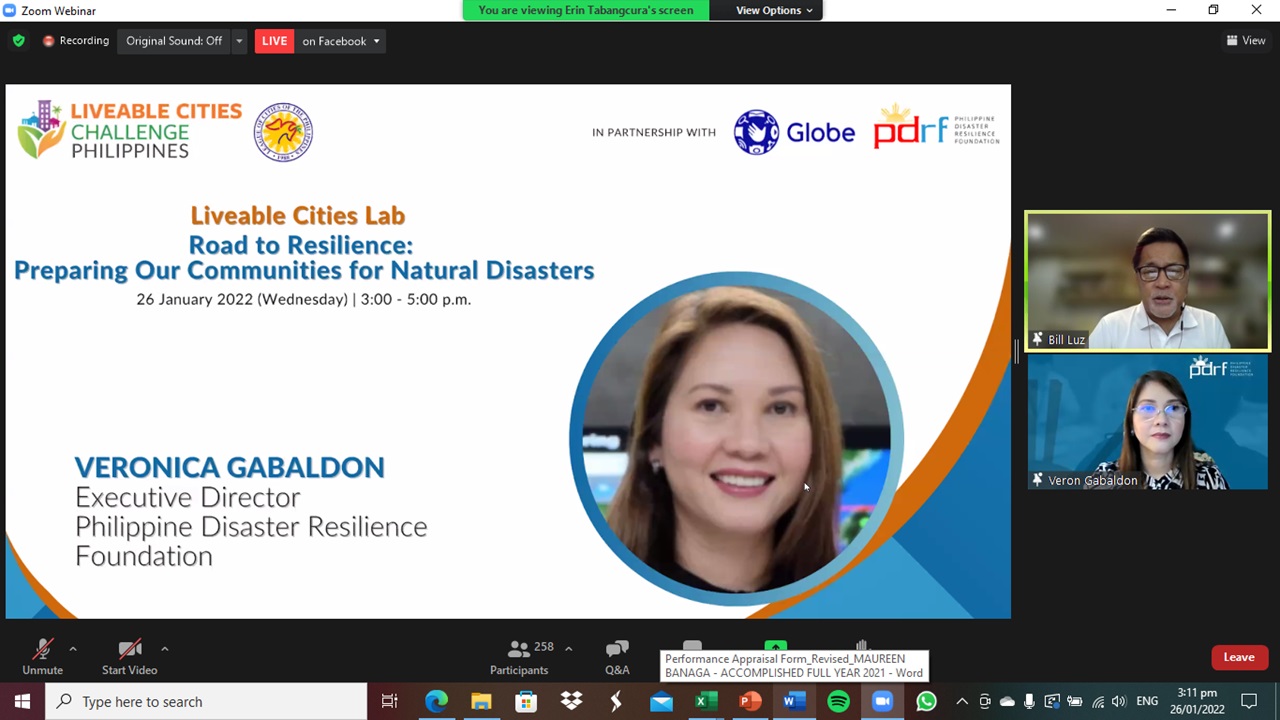Click the Recording indicator
Screen dimensions: 1280x720
(x=76, y=41)
